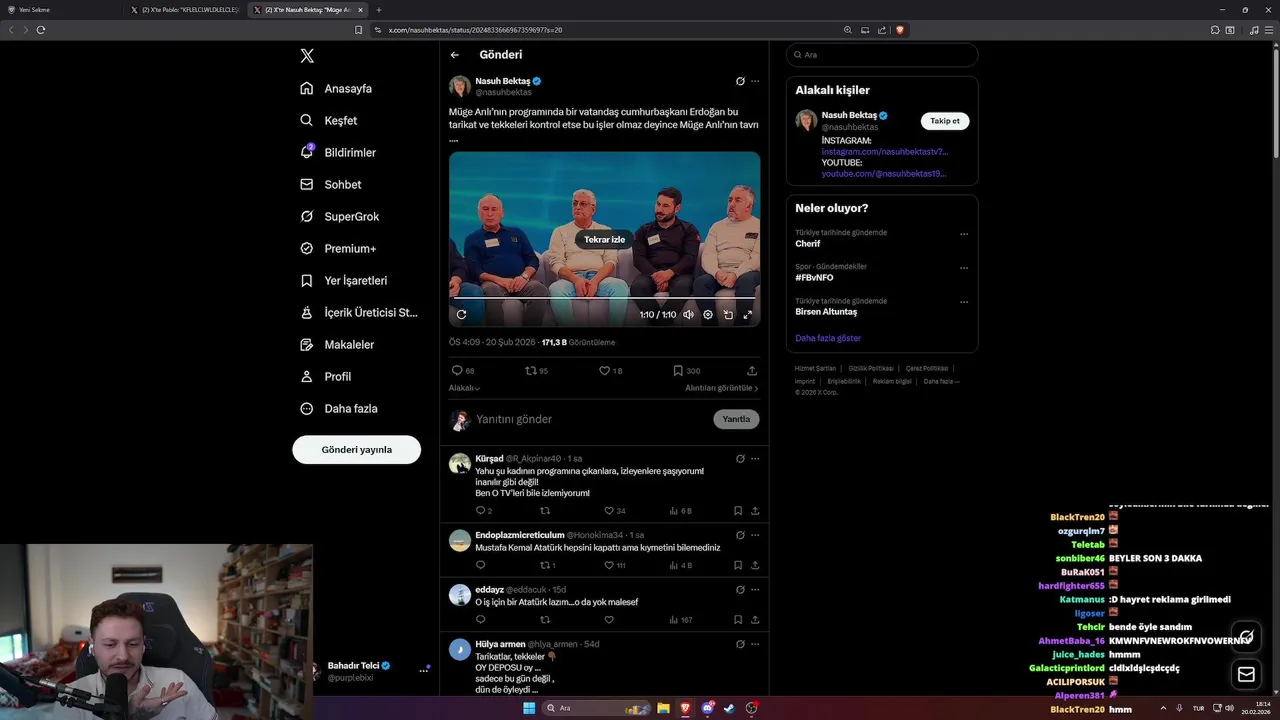Open more options on Endoplazmicreticulum reply
This screenshot has height=720, width=1280.
[755, 535]
